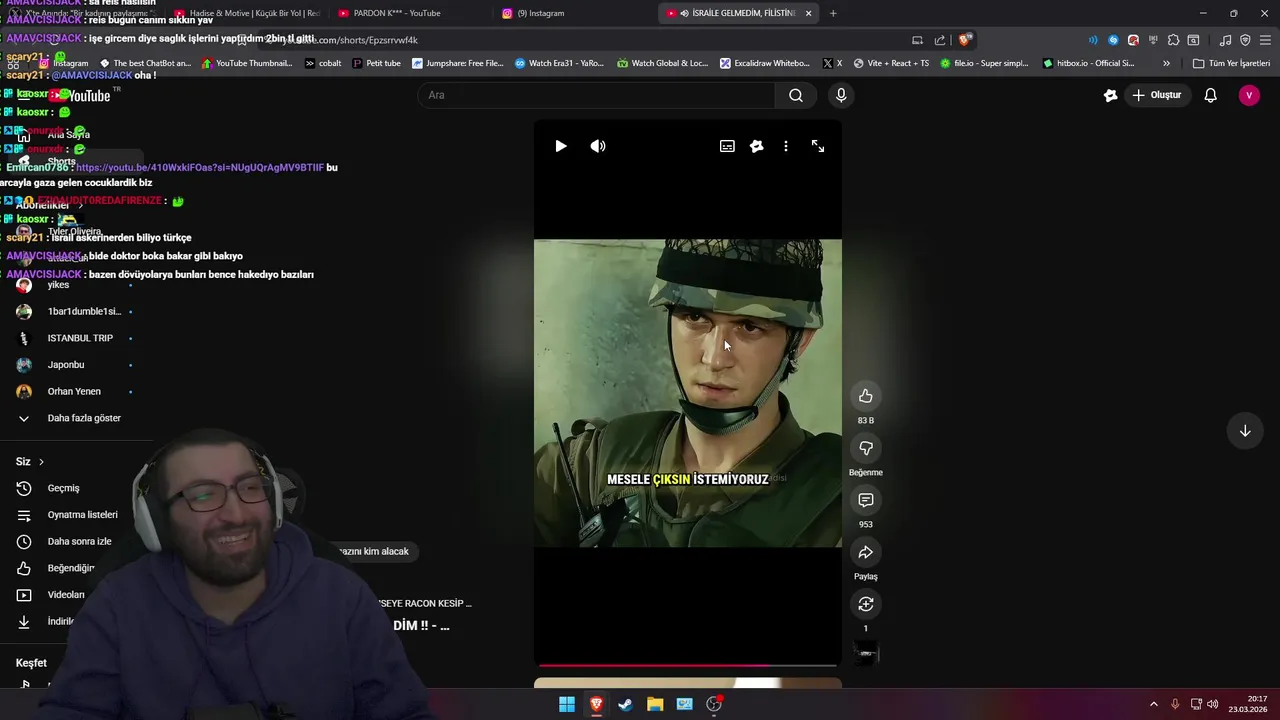Start voice search with microphone
Screen dimensions: 1280x720
tap(841, 95)
